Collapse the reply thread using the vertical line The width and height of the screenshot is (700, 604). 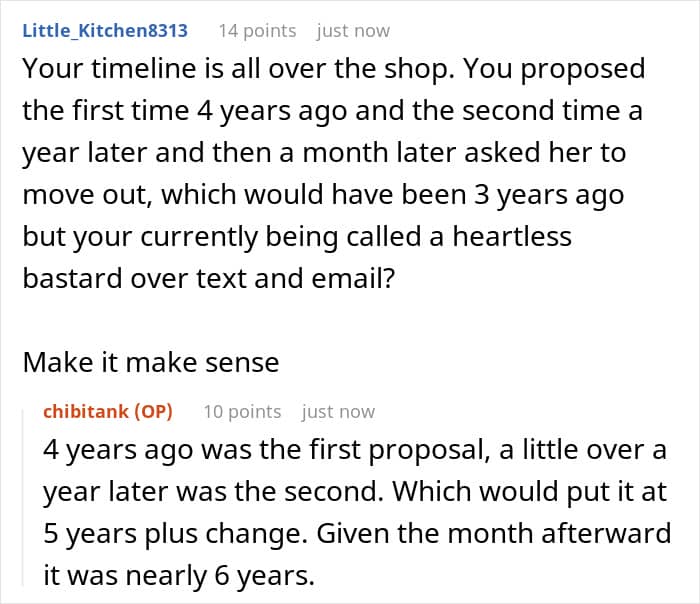tap(23, 497)
